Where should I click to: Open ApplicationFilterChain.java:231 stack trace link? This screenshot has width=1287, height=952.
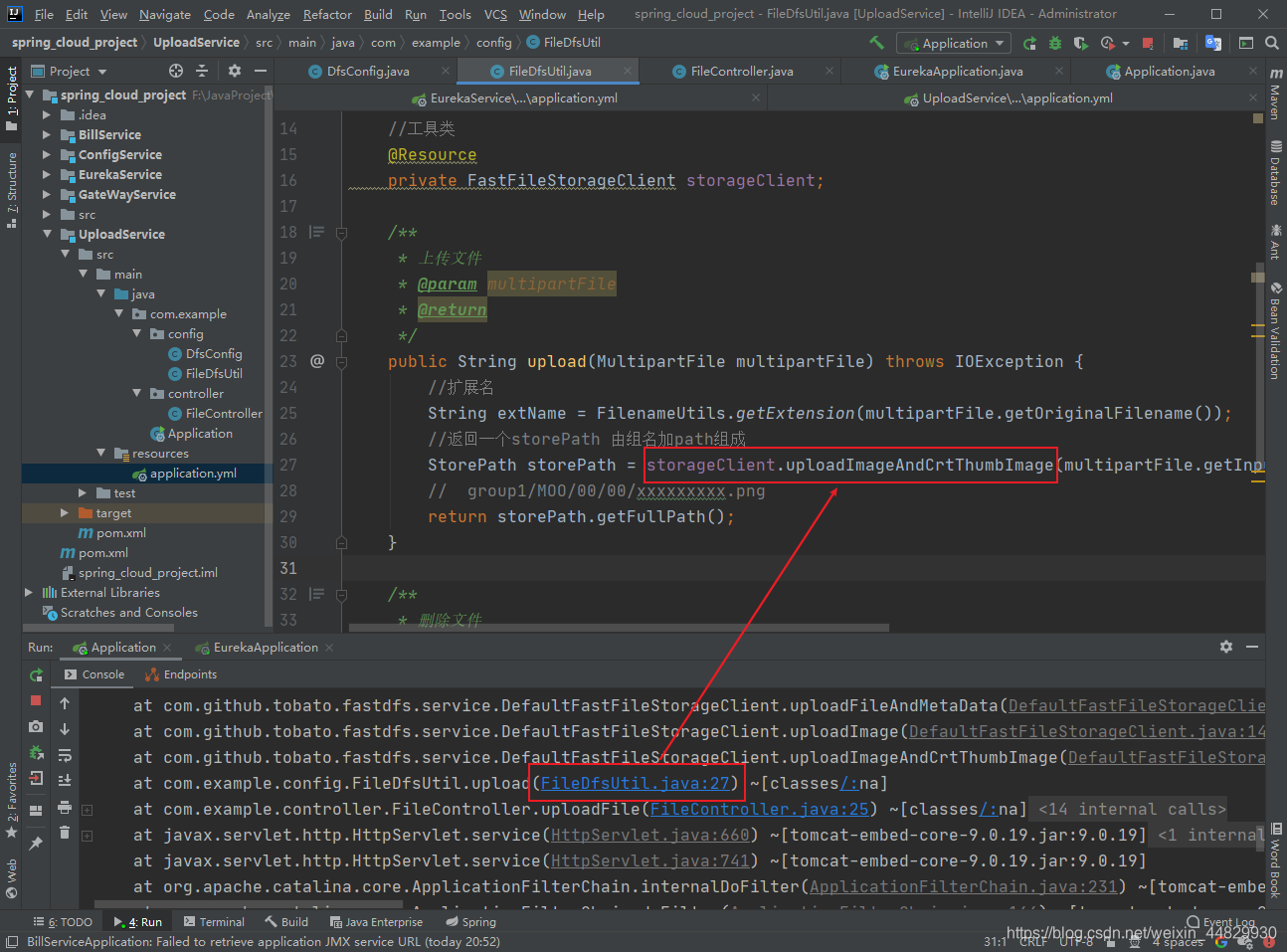[x=963, y=886]
